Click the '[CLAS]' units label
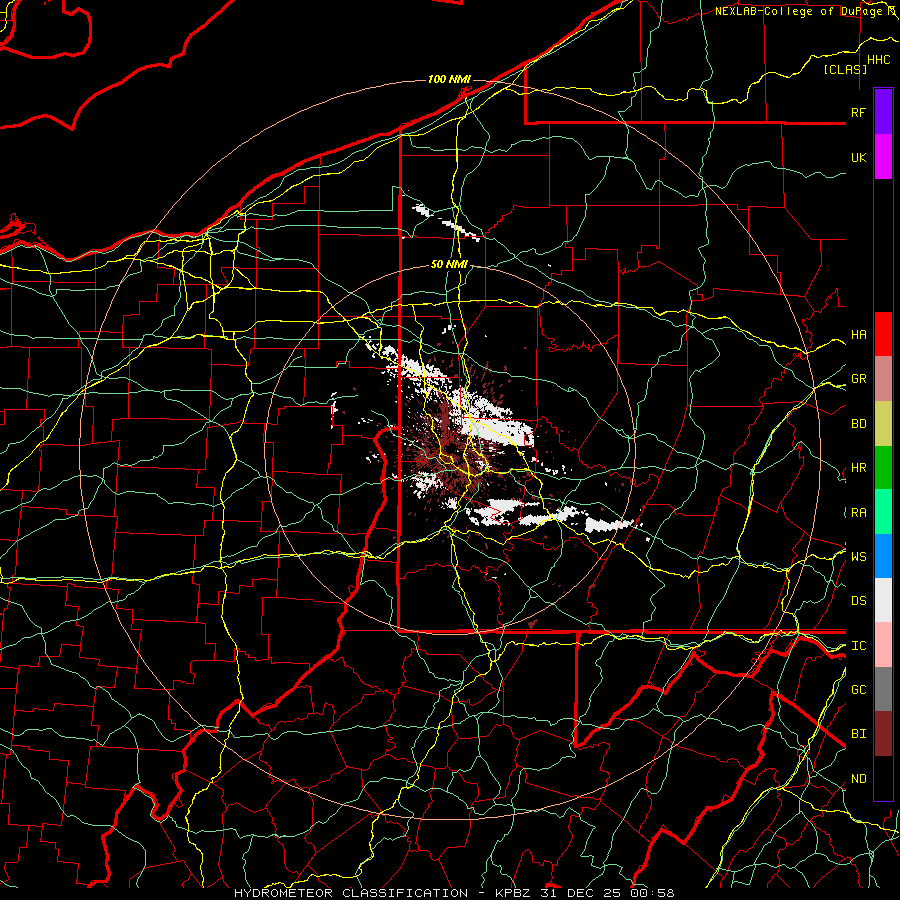Screen dimensions: 900x900 845,69
